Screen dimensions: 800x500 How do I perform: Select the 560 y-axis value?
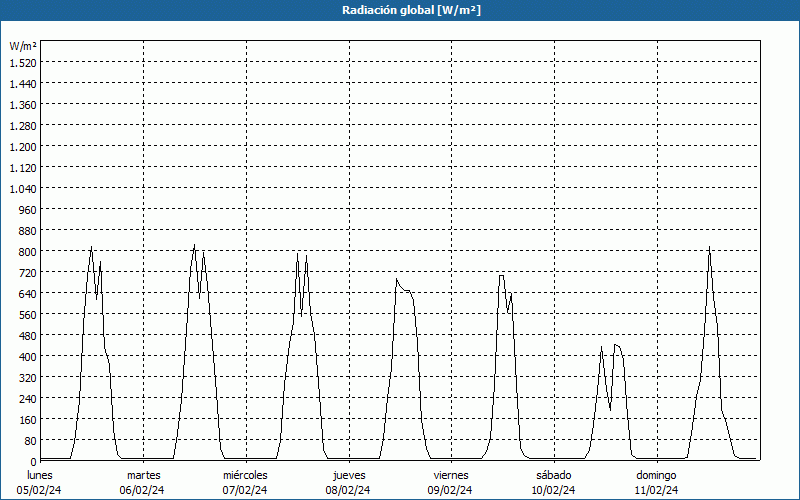pyautogui.click(x=27, y=314)
